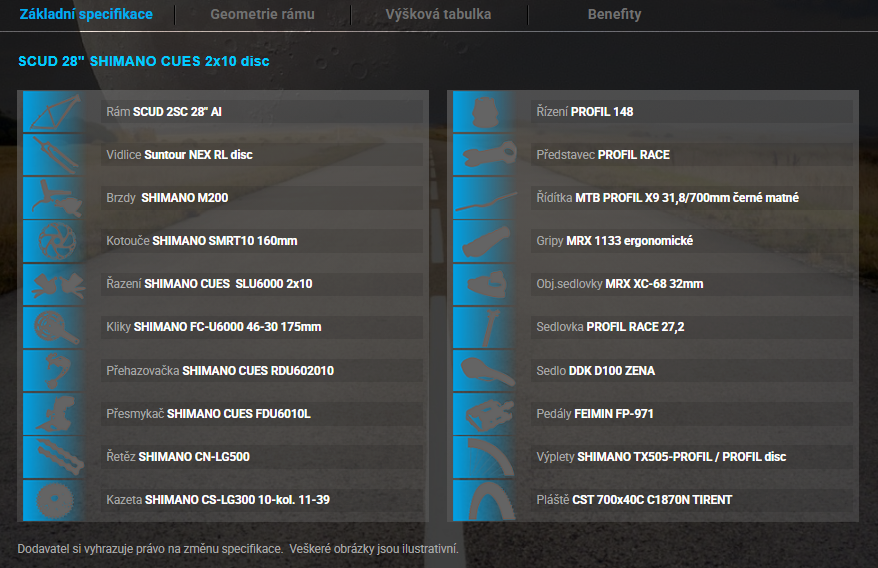Image resolution: width=878 pixels, height=568 pixels.
Task: Select the Kotouče SHIMANO SMRT10 160mm row
Action: coord(262,241)
